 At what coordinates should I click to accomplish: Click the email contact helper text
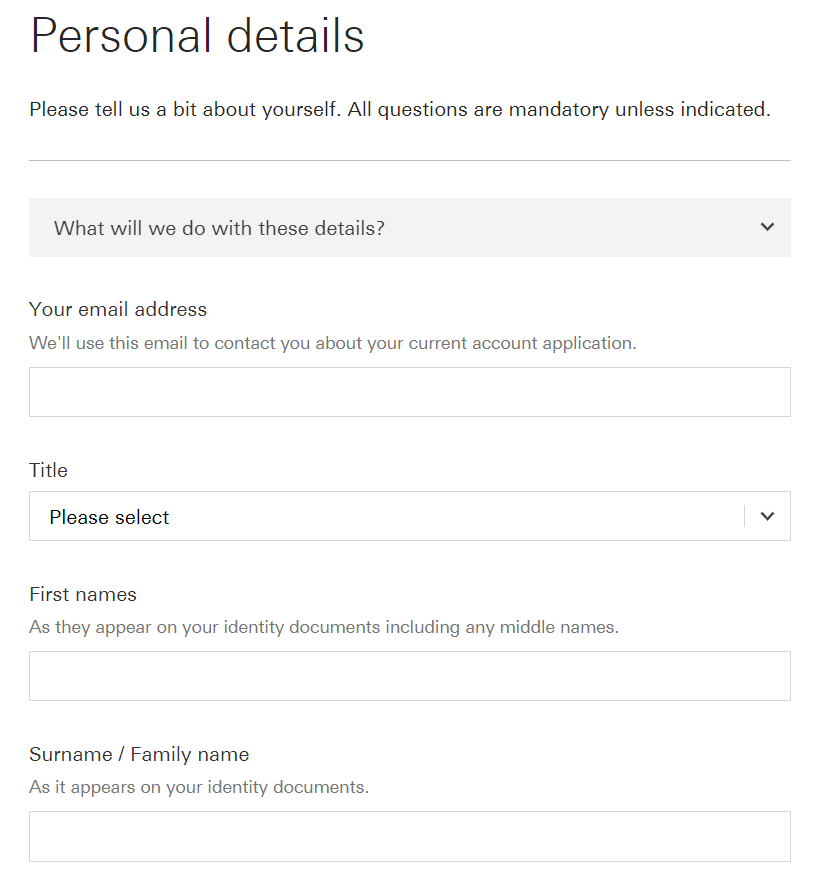[x=332, y=343]
